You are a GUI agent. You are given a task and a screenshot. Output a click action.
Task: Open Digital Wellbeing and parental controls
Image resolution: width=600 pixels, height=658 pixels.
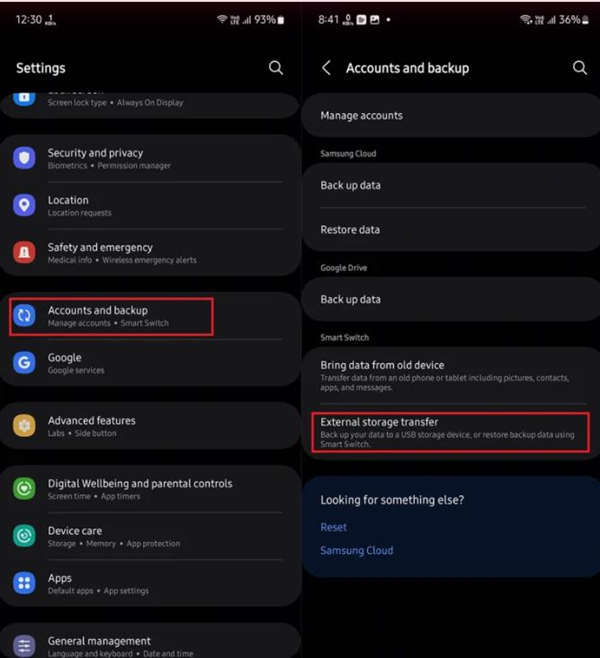coord(149,489)
